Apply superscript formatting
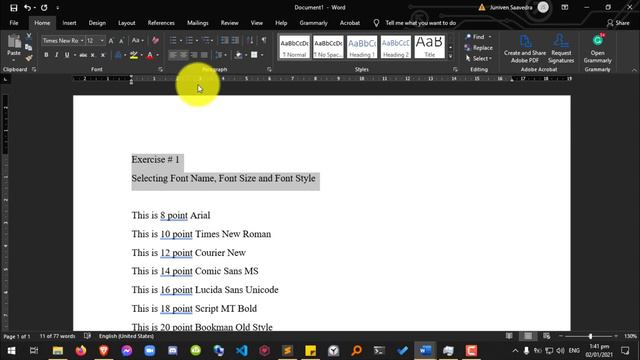This screenshot has height=360, width=640. [x=103, y=55]
